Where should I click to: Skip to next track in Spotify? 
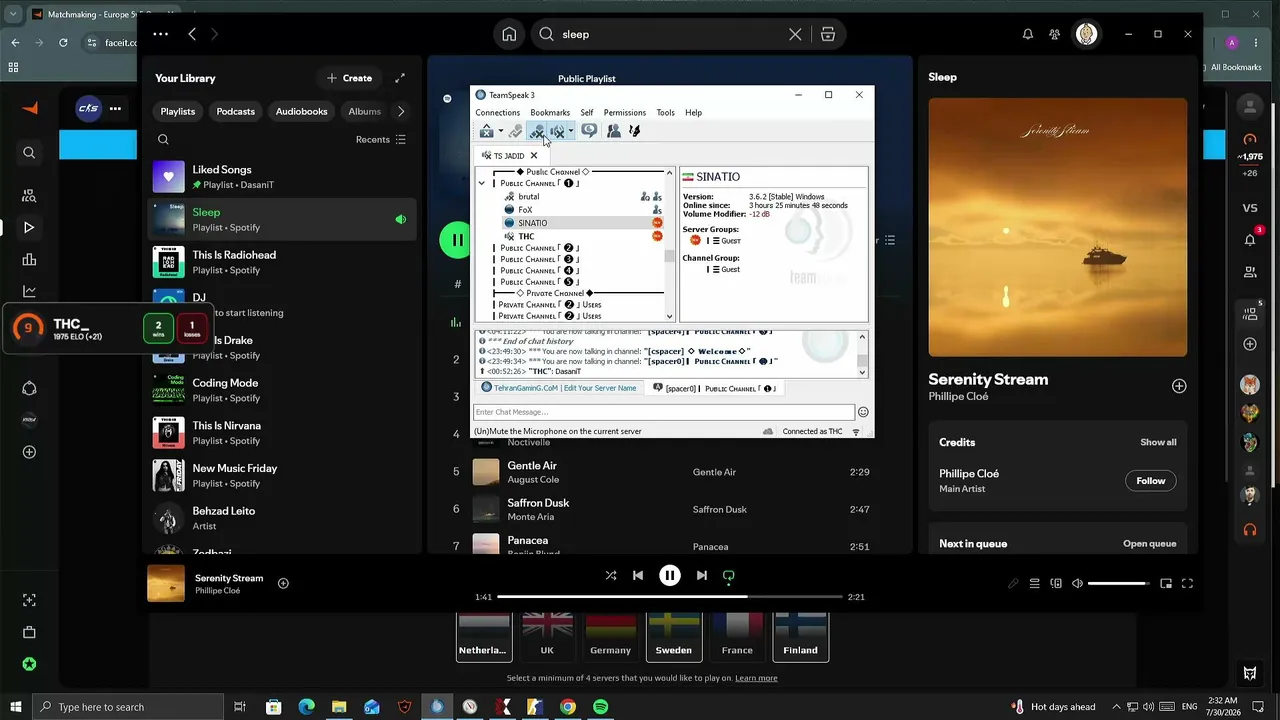pos(702,576)
